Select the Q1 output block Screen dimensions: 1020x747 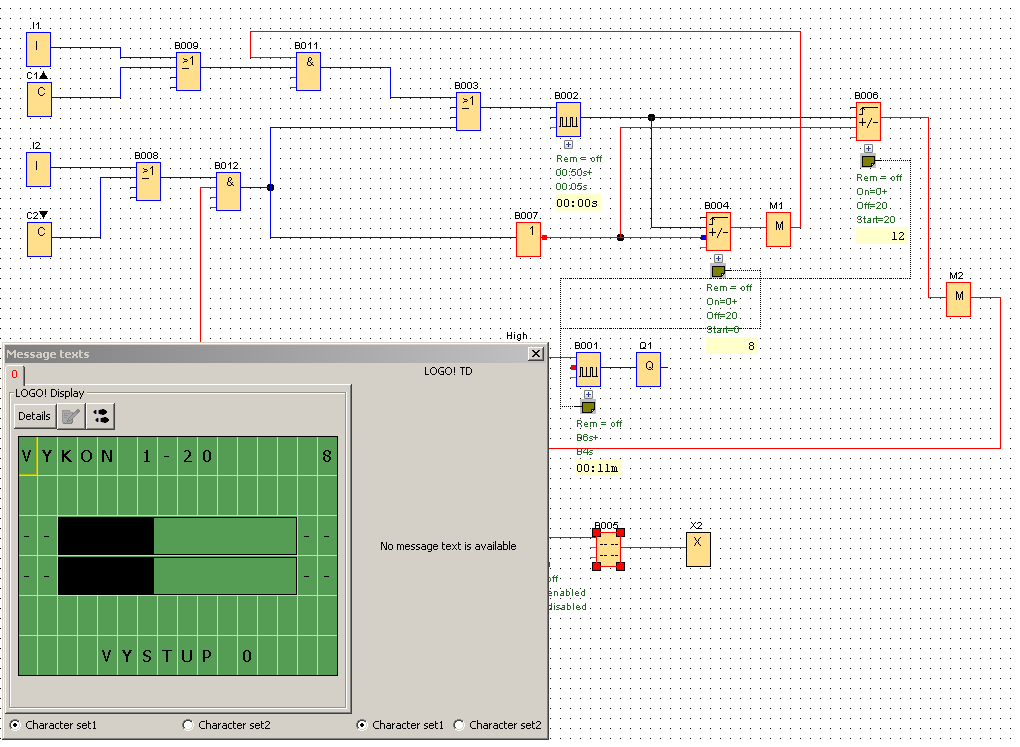pos(648,368)
